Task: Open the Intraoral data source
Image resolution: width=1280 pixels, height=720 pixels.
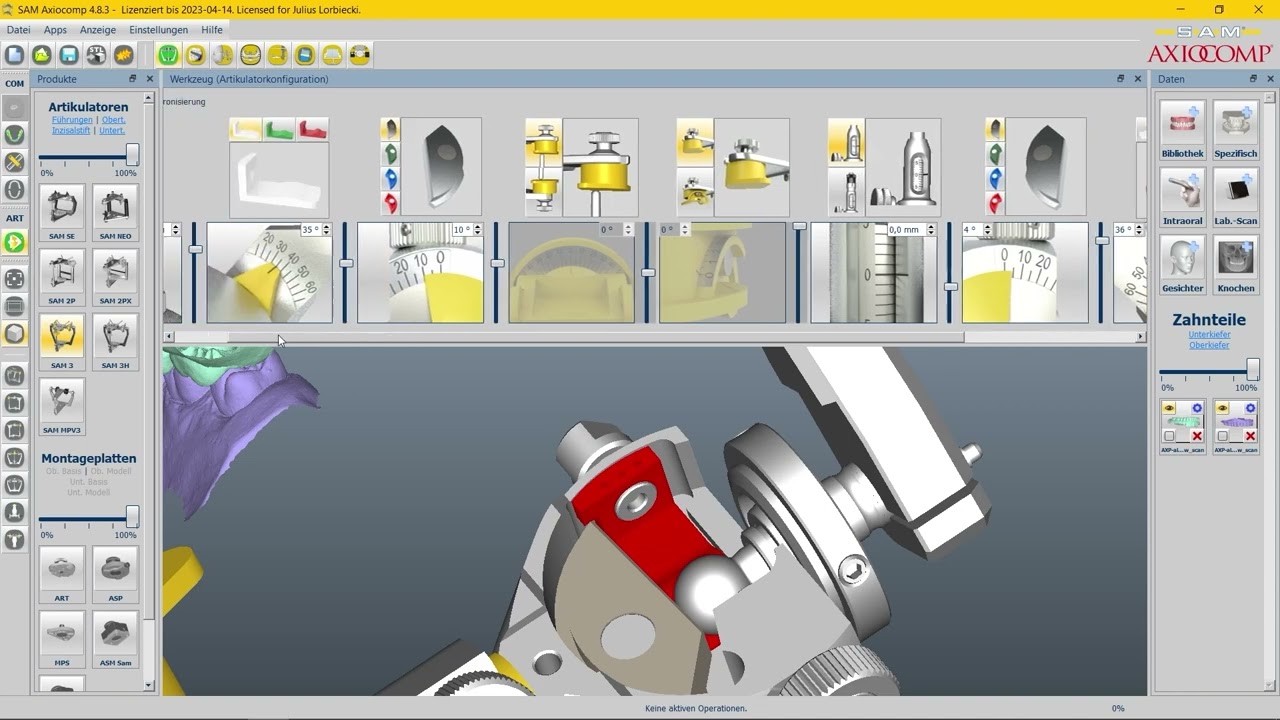Action: pos(1183,197)
